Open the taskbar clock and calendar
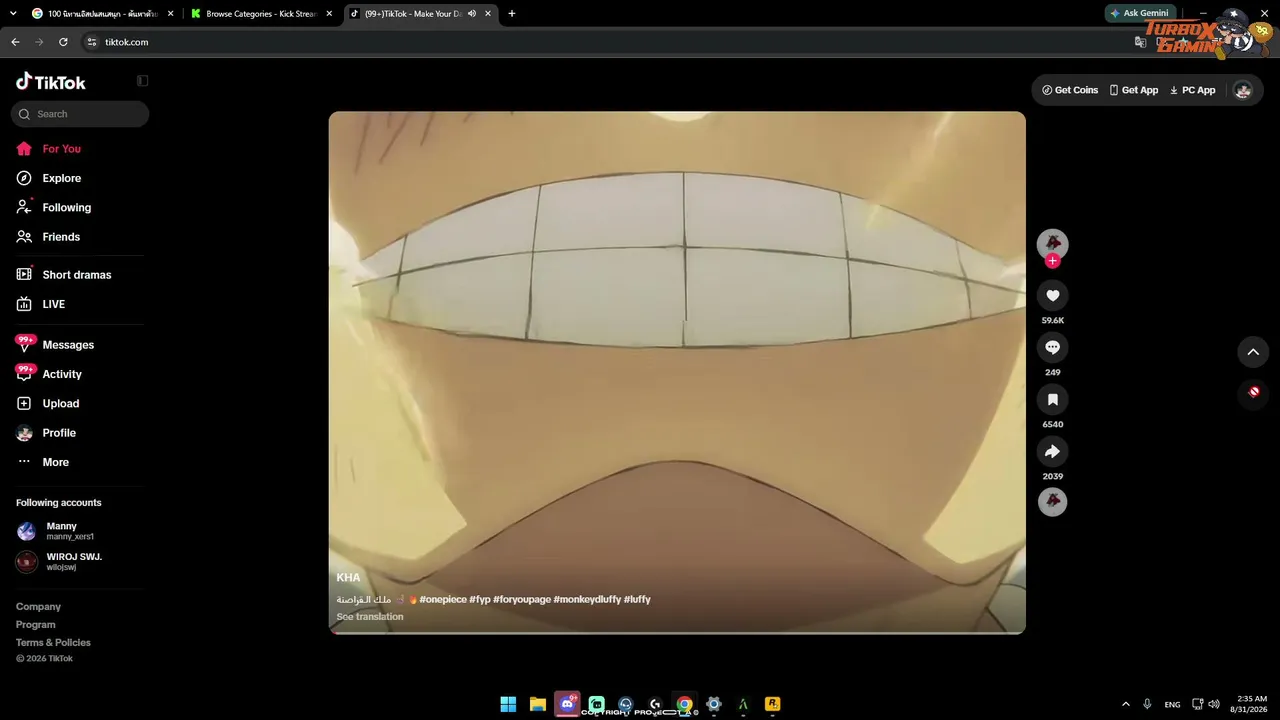Viewport: 1280px width, 720px height. tap(1251, 704)
